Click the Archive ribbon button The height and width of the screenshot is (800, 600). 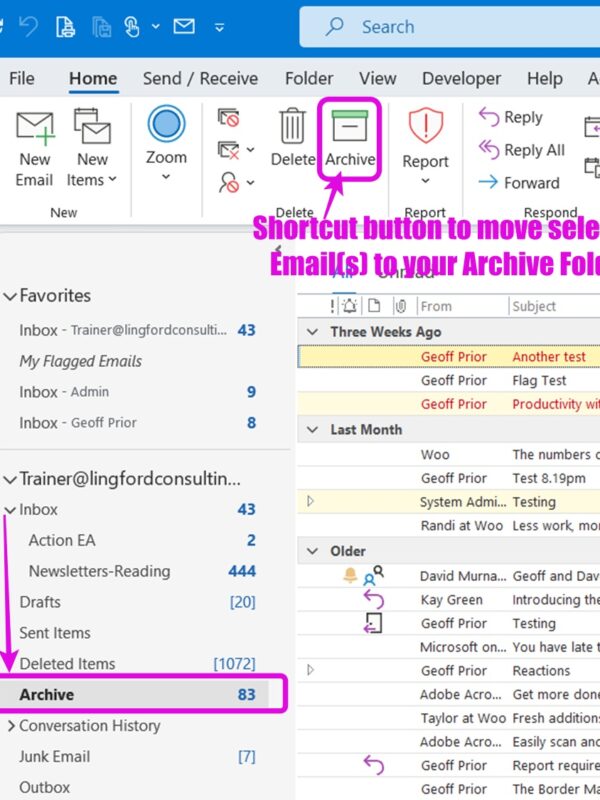click(x=350, y=139)
